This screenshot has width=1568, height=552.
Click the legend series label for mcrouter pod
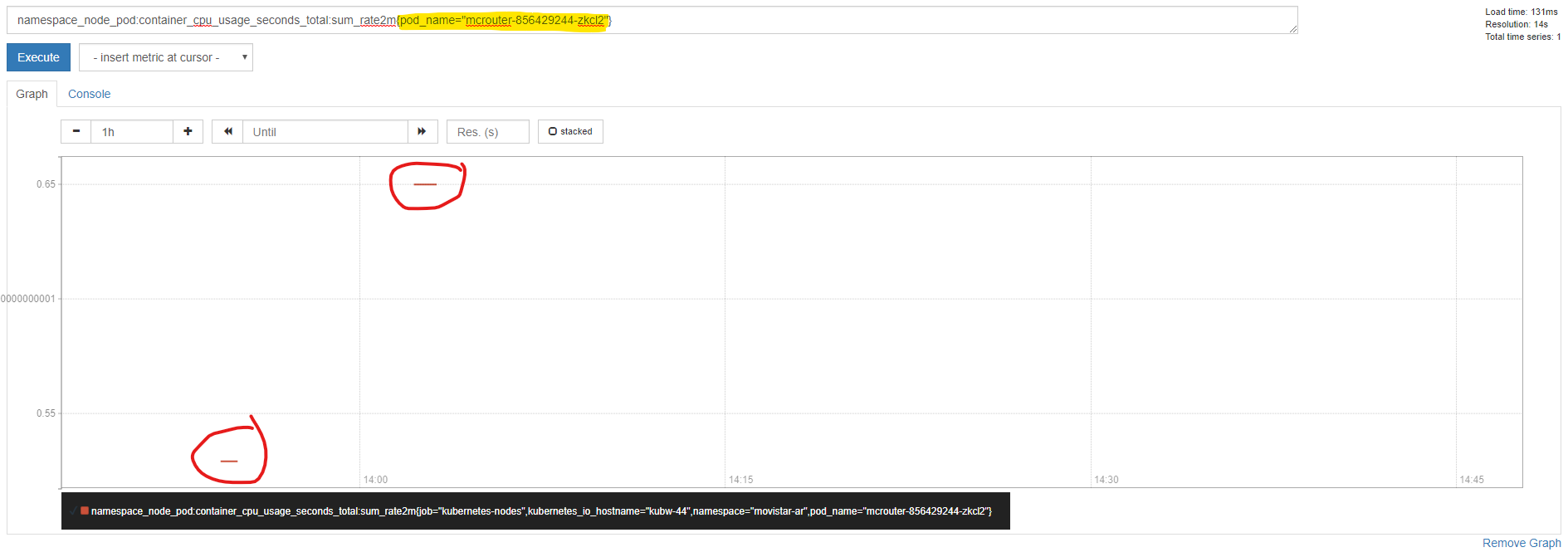pyautogui.click(x=541, y=511)
